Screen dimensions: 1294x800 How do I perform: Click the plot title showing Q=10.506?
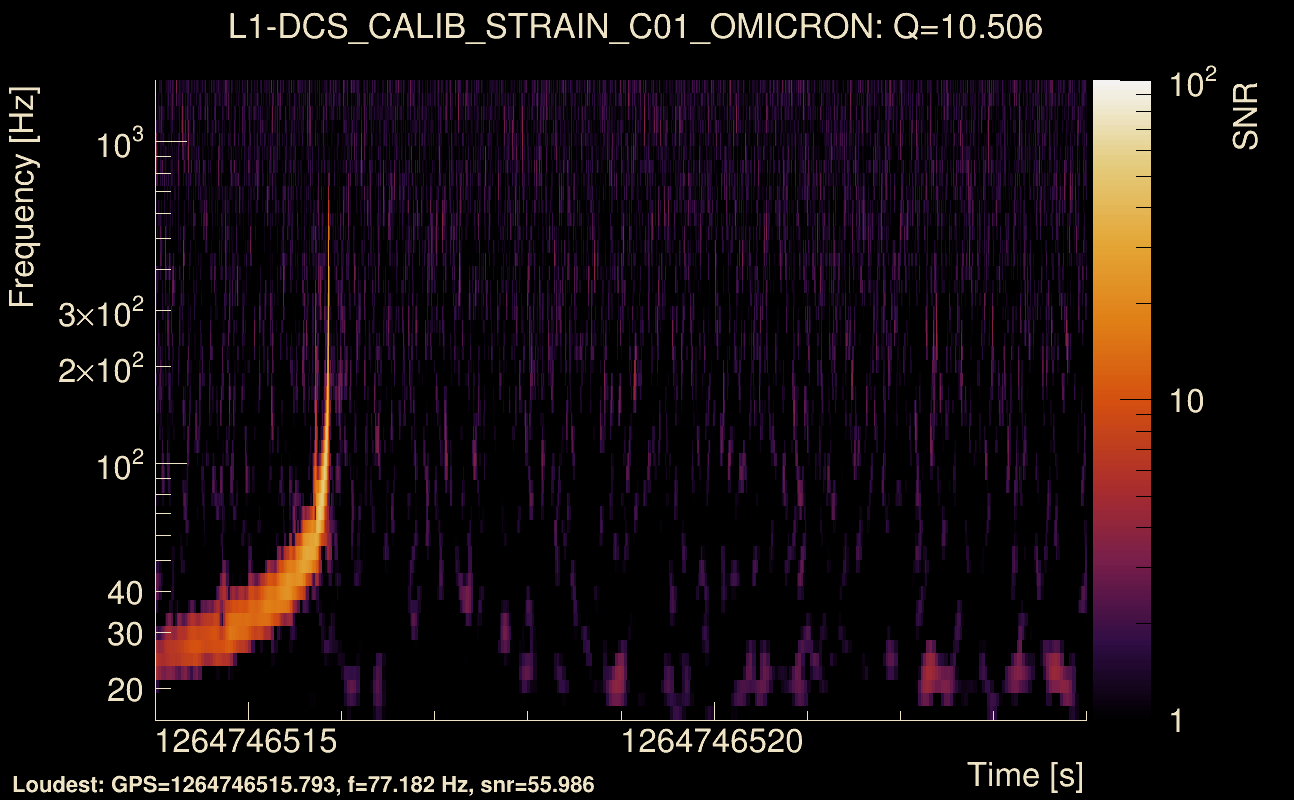(635, 27)
